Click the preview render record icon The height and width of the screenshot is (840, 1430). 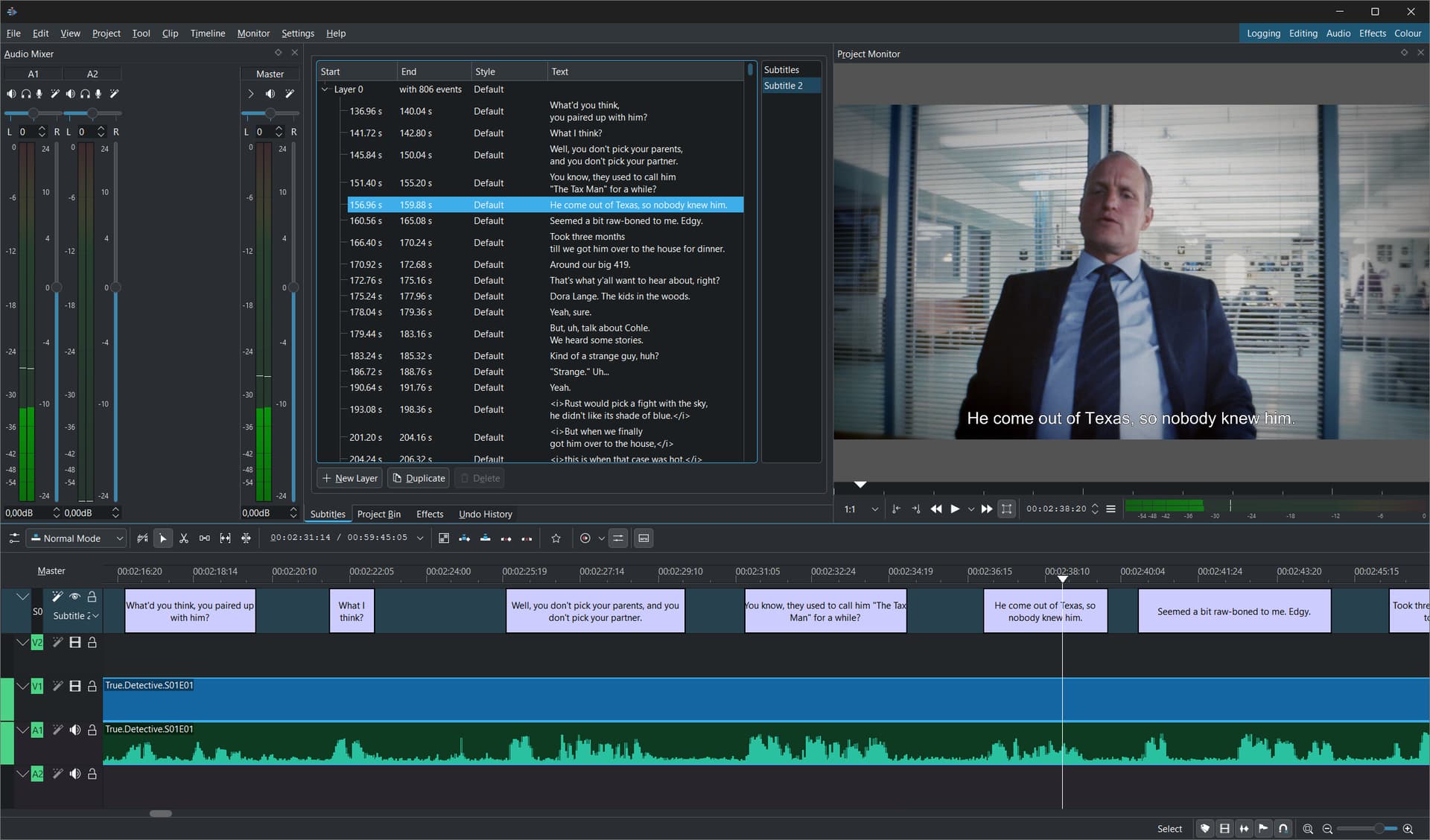coord(585,538)
